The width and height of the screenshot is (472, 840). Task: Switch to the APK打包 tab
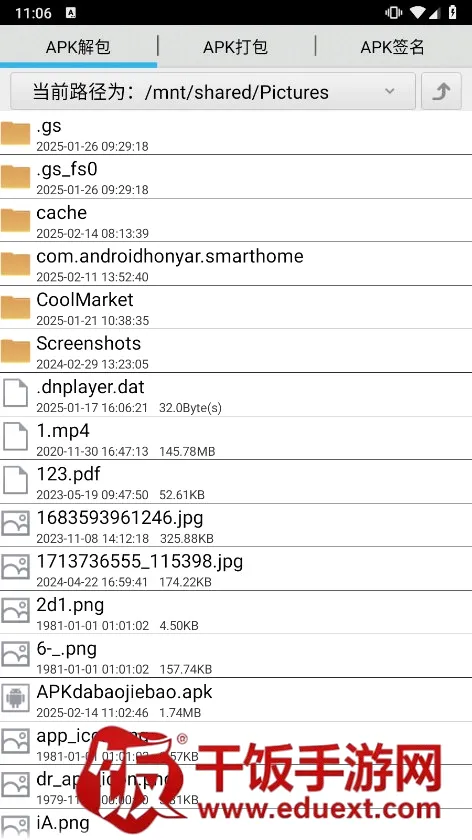point(235,47)
